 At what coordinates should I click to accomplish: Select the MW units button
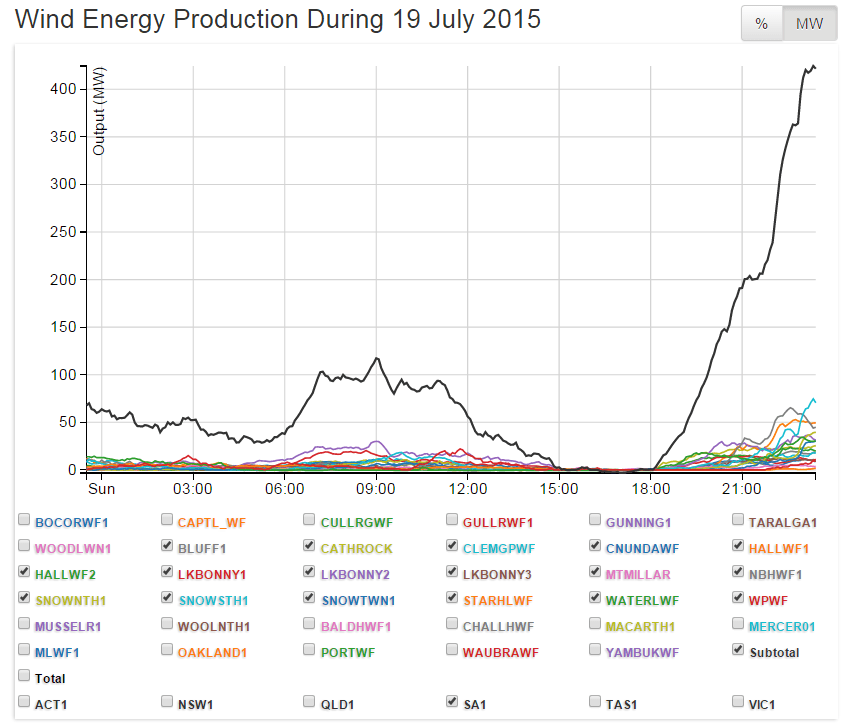[x=809, y=24]
